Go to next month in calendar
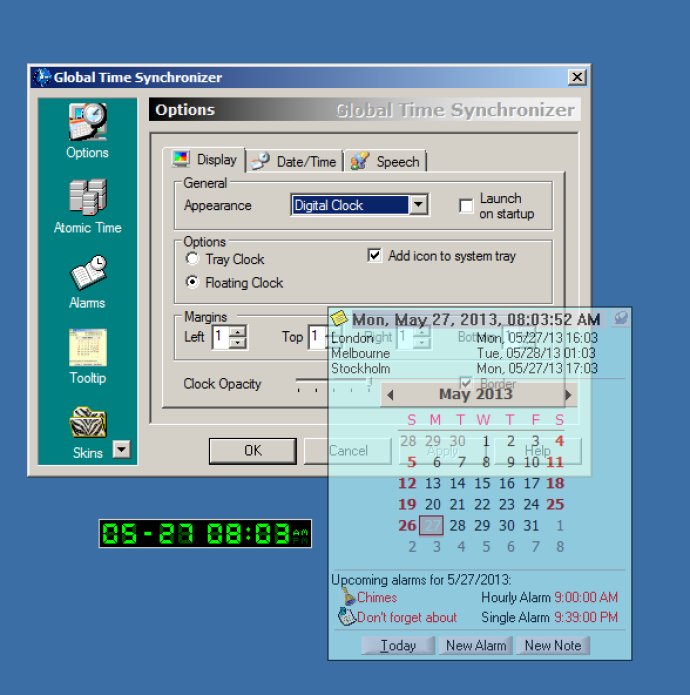The width and height of the screenshot is (690, 695). [568, 394]
